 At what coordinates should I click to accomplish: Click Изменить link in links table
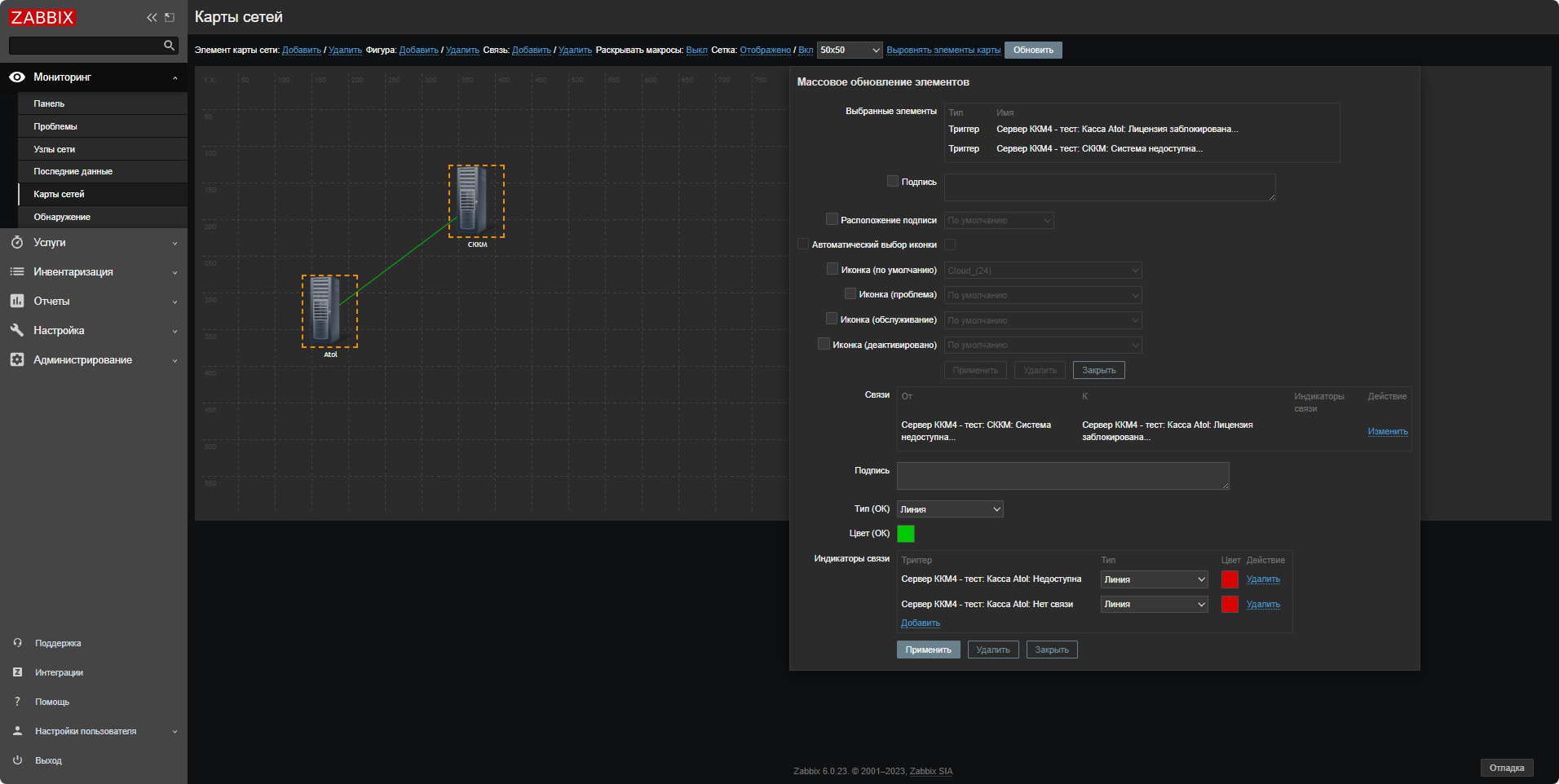click(x=1388, y=432)
